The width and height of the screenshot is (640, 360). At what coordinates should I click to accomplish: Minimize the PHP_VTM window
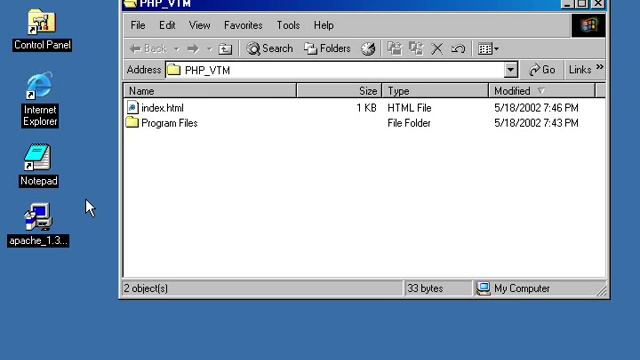pos(567,4)
